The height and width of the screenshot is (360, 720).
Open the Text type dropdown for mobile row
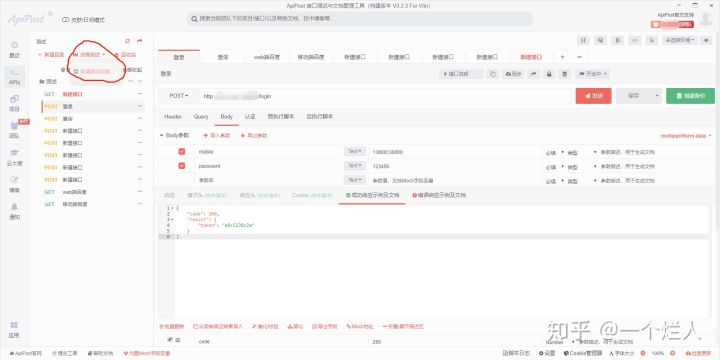pyautogui.click(x=354, y=152)
